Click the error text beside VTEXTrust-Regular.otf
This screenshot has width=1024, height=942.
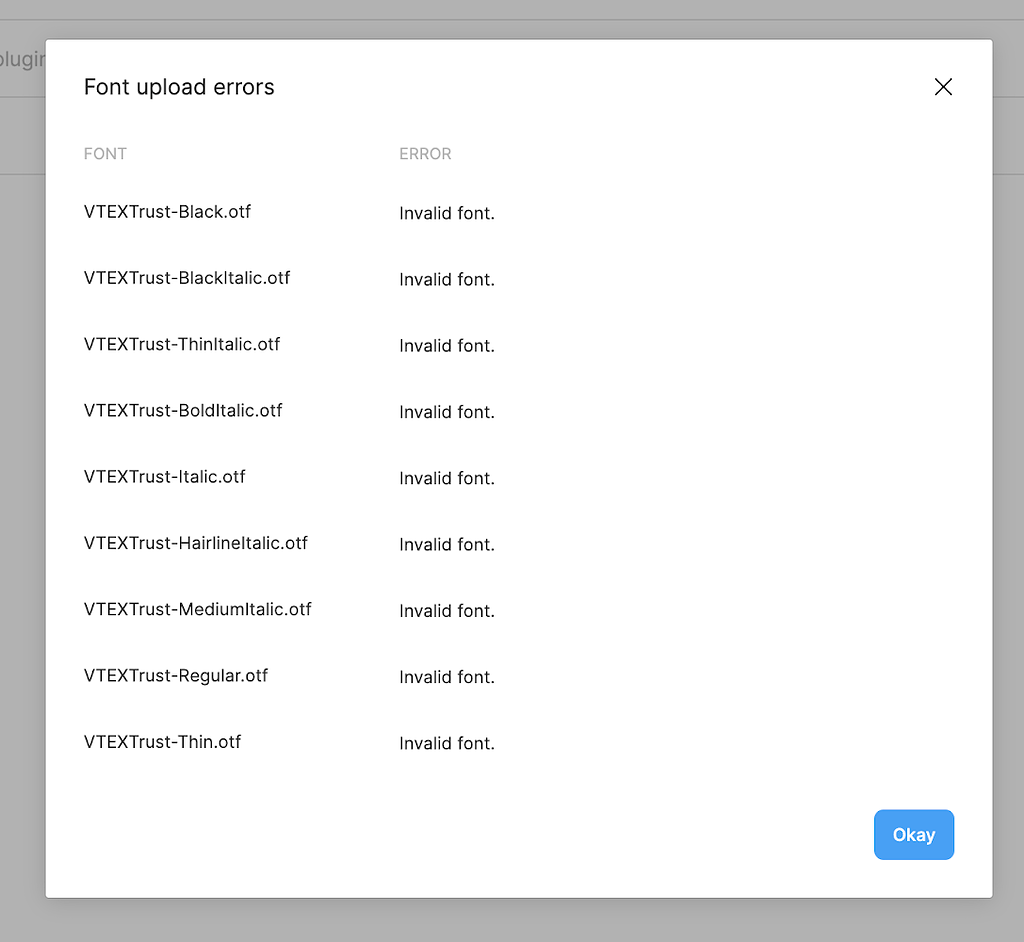pyautogui.click(x=447, y=677)
